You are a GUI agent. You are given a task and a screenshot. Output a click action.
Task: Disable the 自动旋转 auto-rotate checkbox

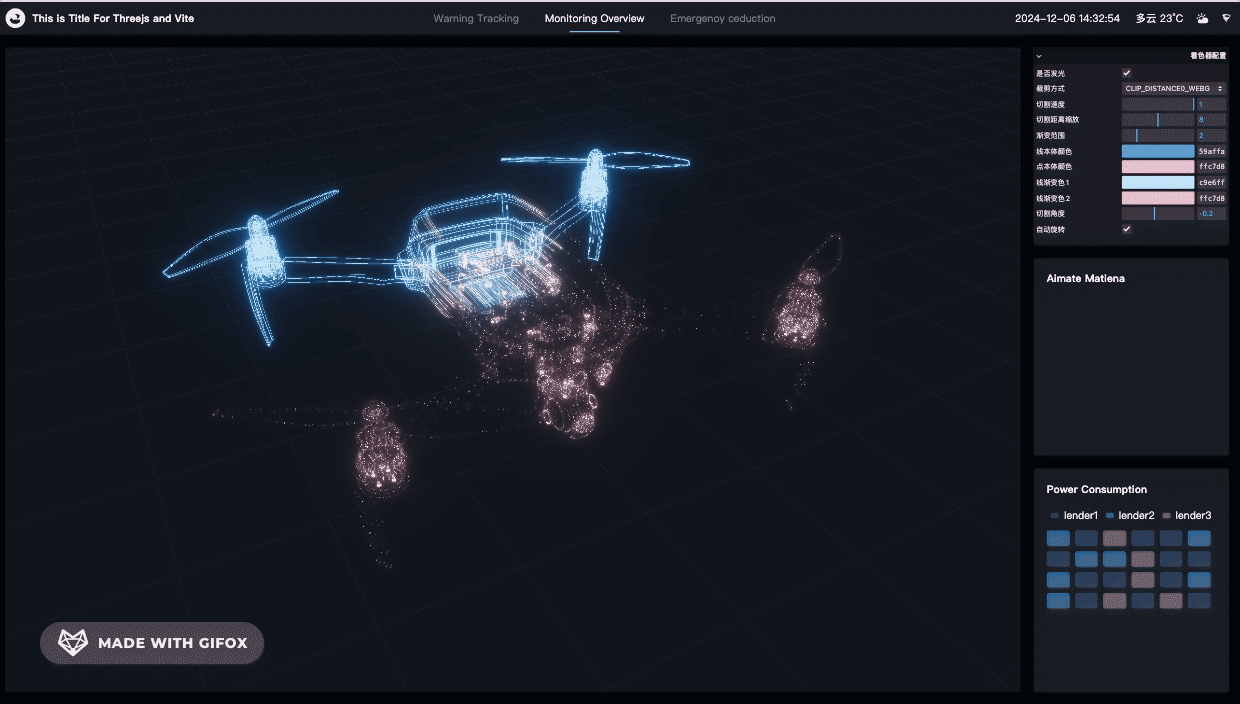1127,229
